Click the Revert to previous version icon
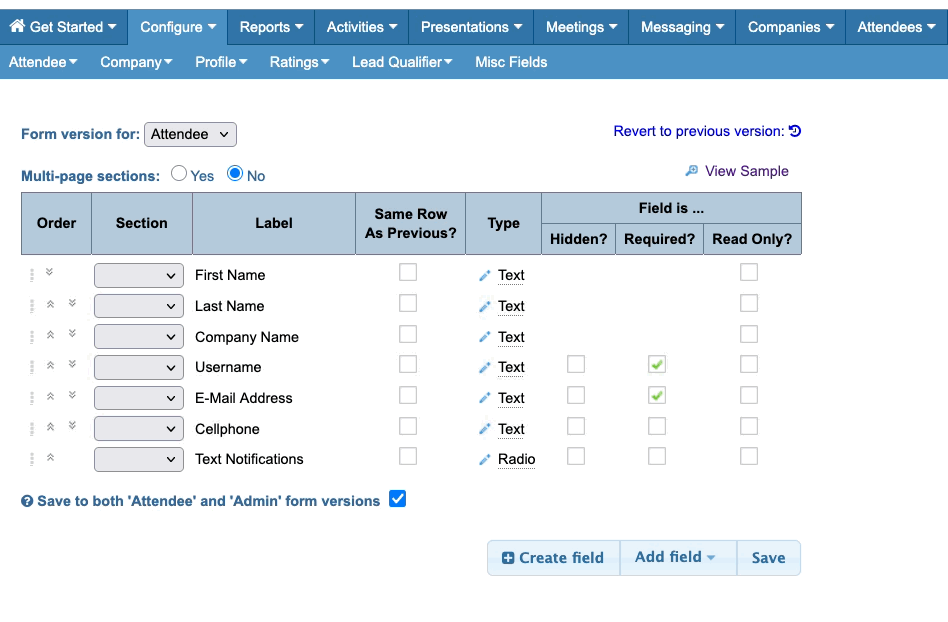This screenshot has width=948, height=622. tap(795, 131)
